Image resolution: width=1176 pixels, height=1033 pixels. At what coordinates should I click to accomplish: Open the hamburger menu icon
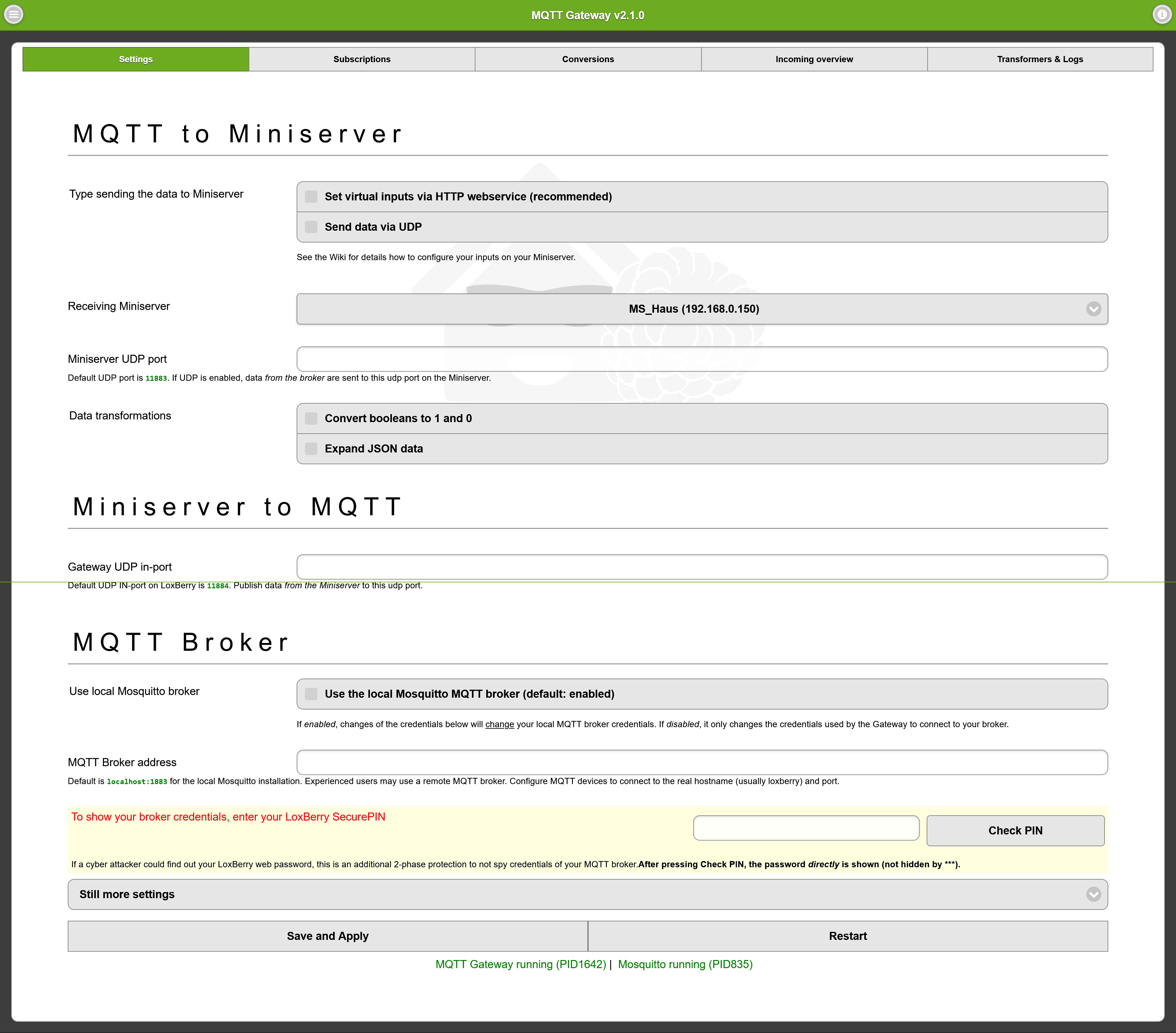[14, 14]
